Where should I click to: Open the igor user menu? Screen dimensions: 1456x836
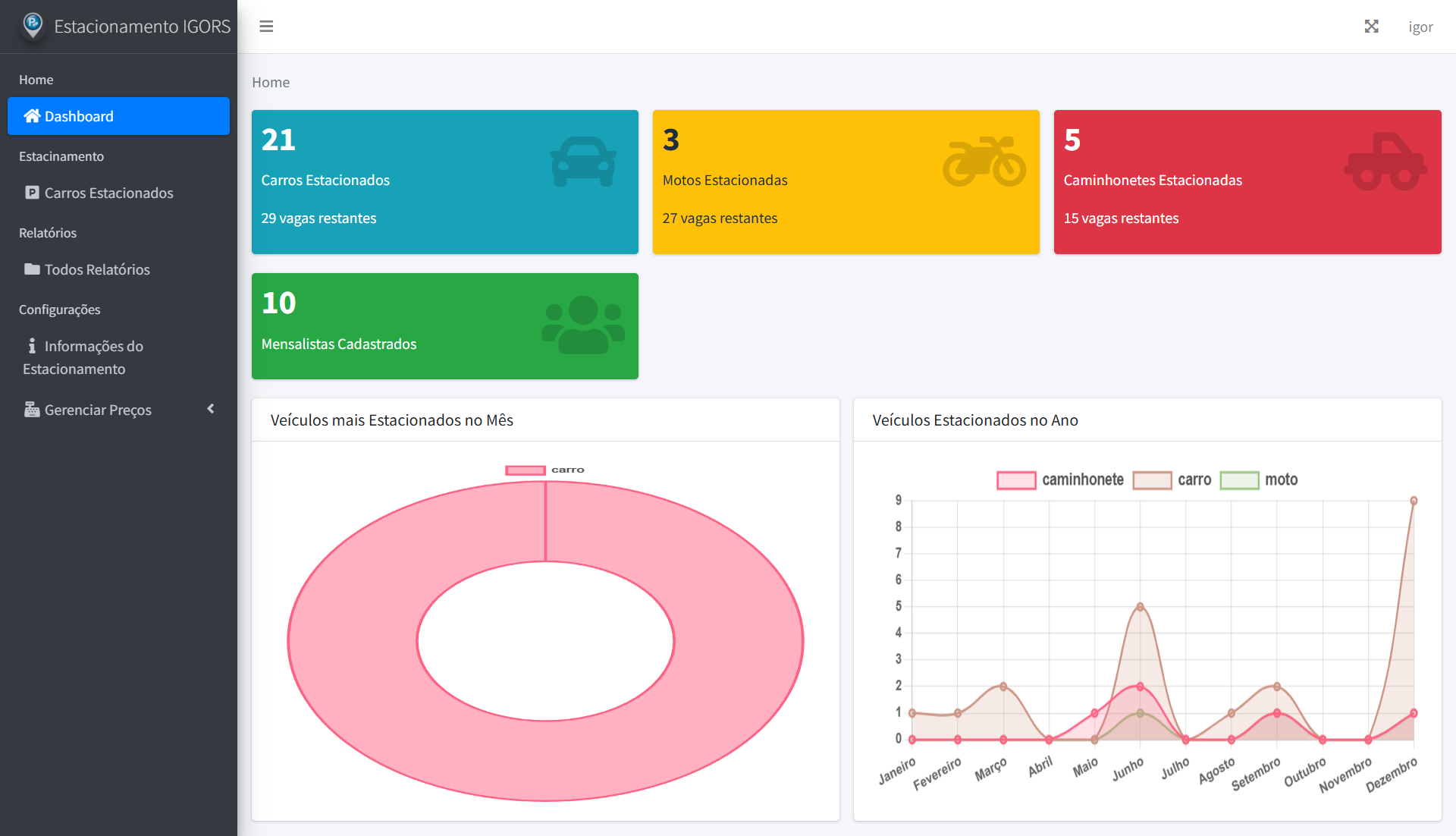(1420, 26)
